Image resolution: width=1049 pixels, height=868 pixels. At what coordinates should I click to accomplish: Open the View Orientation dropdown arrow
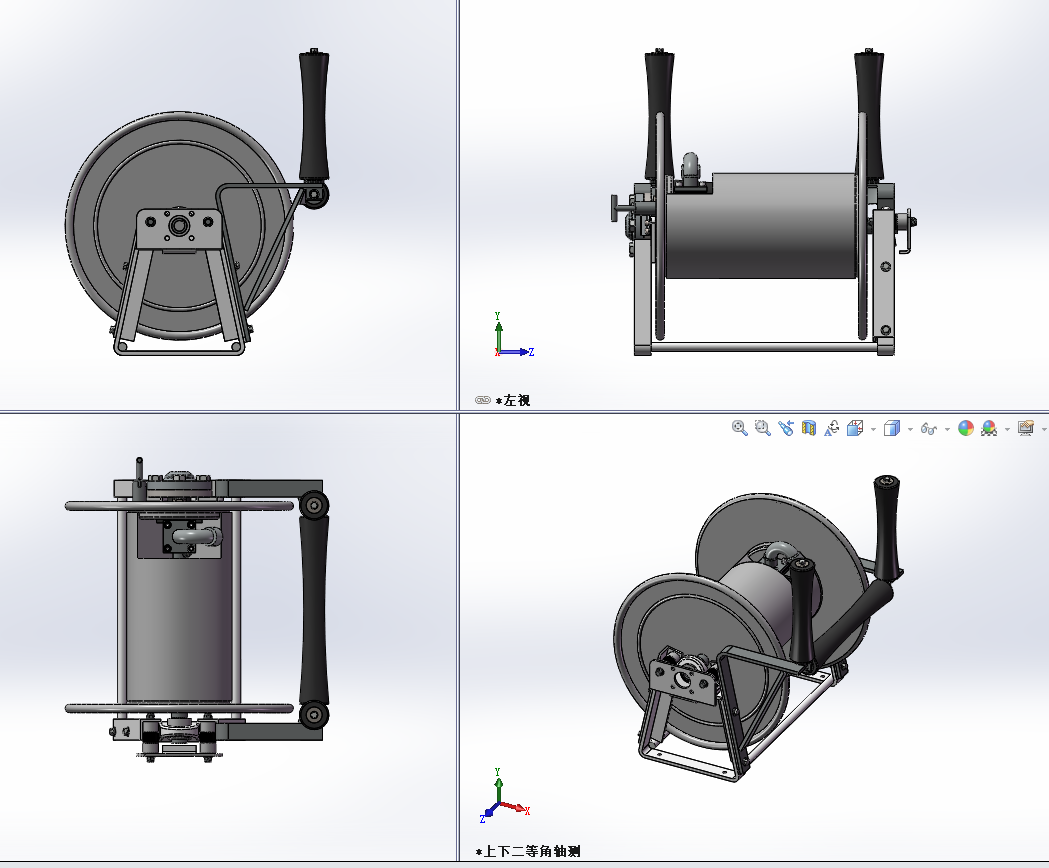pos(873,430)
